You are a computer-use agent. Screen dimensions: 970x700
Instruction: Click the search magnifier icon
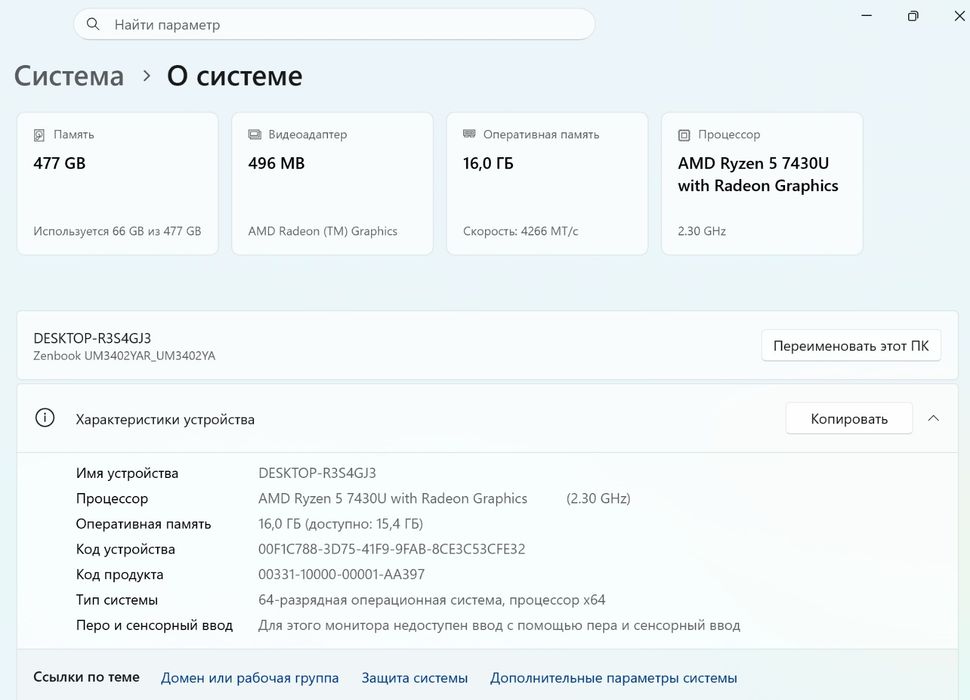pyautogui.click(x=93, y=24)
